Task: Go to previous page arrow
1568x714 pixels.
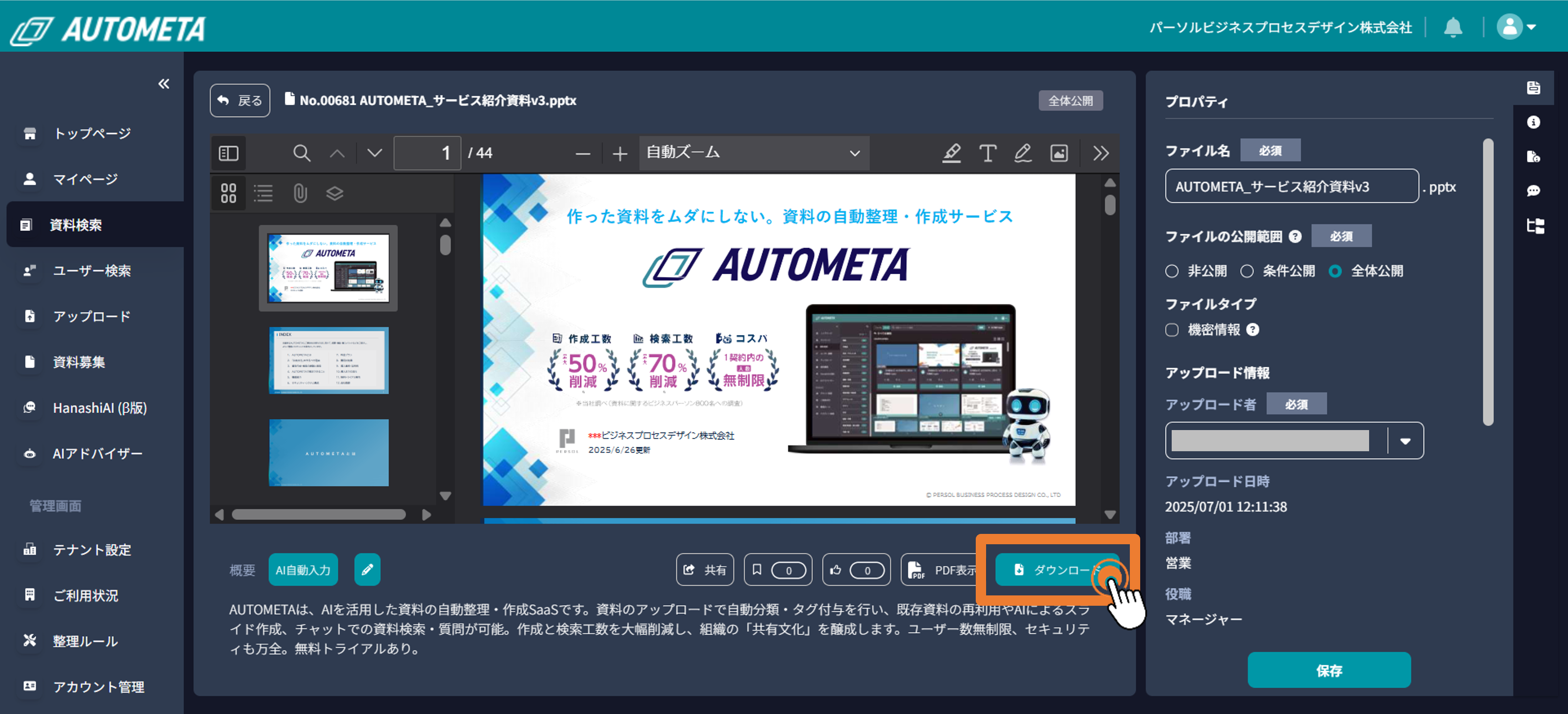Action: click(337, 153)
